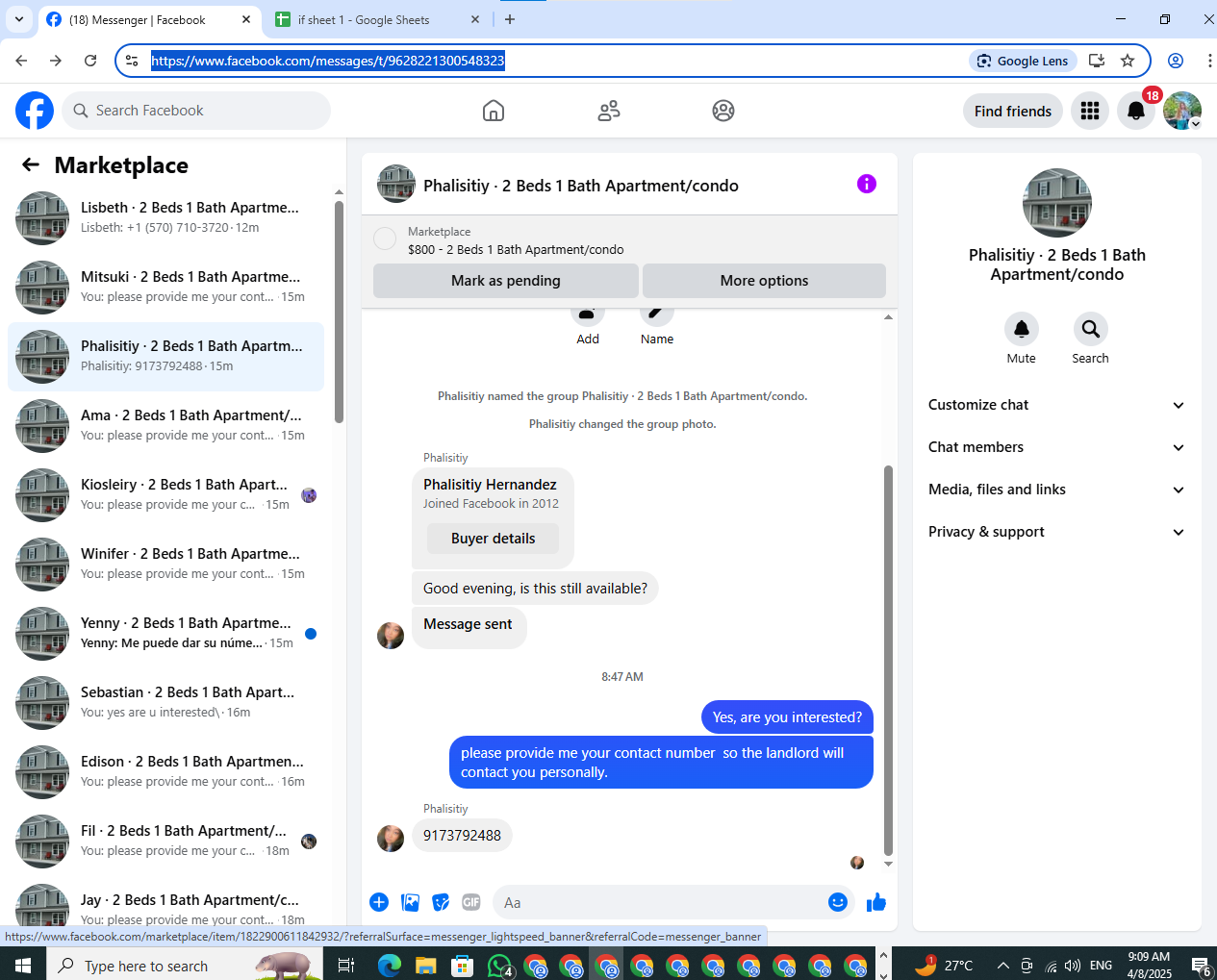
Task: Open the $800 Marketplace listing link
Action: coord(516,249)
